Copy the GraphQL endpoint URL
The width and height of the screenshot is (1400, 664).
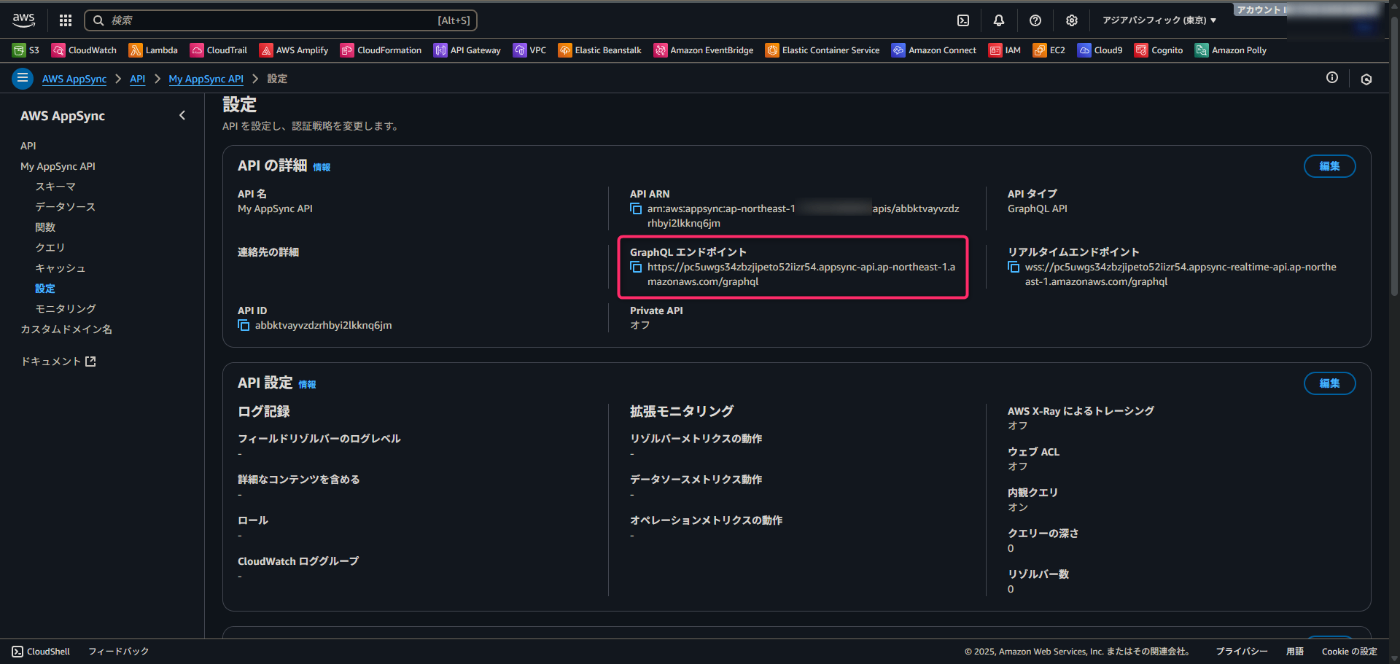point(636,268)
